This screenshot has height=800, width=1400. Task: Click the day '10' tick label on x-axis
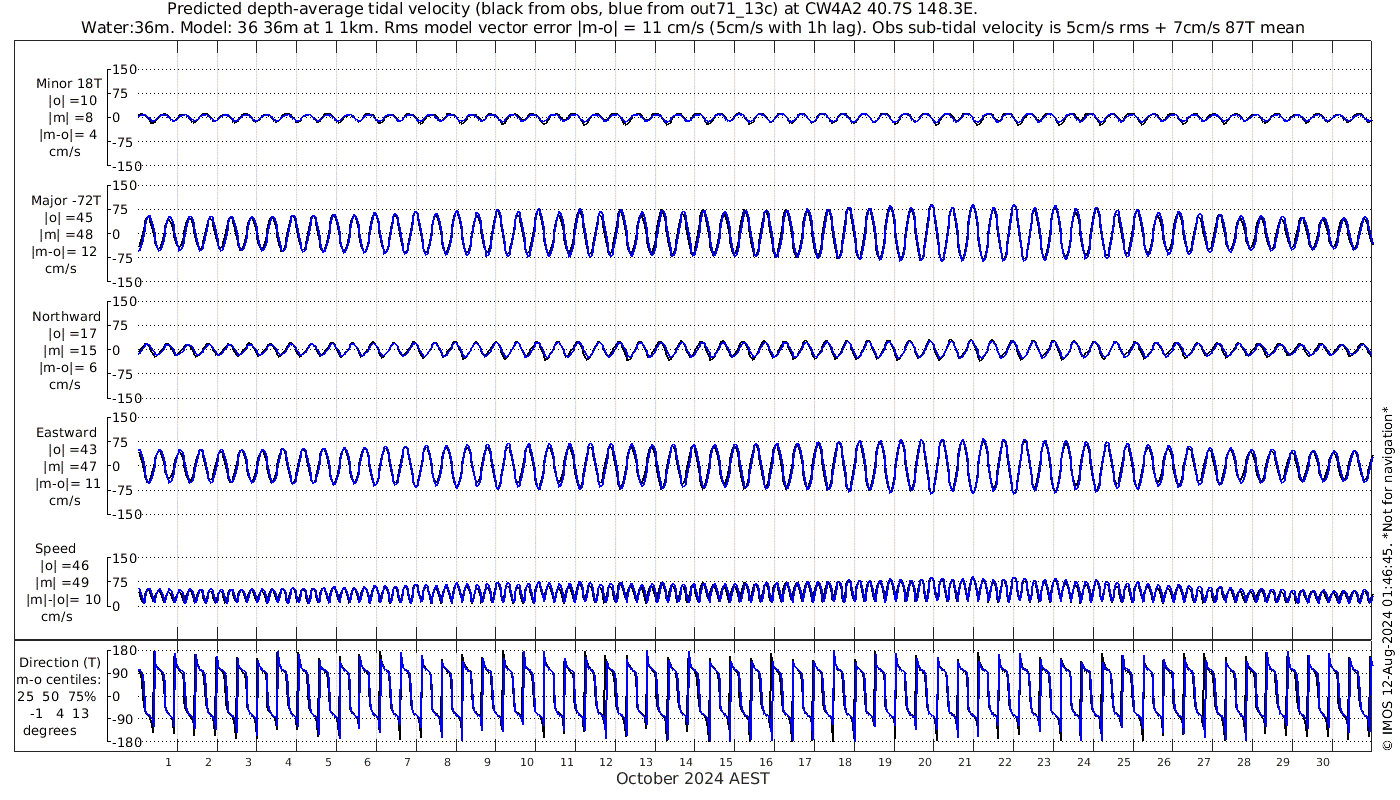click(527, 762)
